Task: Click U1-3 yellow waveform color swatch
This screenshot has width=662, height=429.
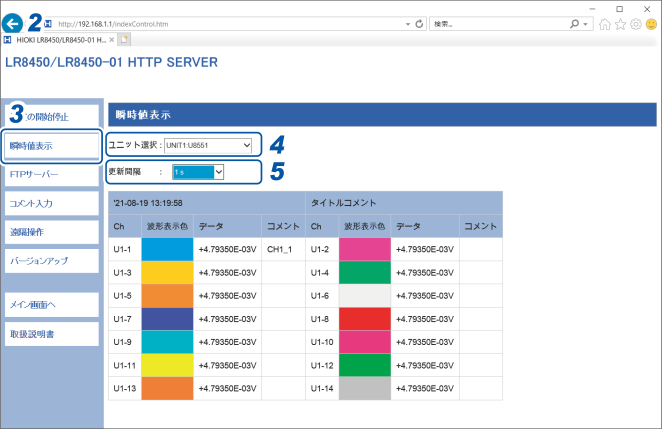Action: coord(167,272)
